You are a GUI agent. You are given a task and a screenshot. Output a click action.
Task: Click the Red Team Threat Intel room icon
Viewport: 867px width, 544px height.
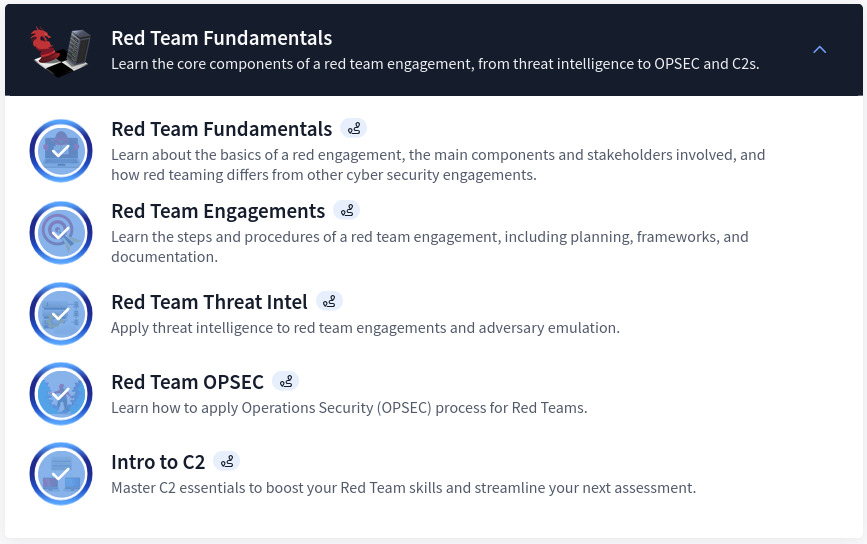coord(61,313)
